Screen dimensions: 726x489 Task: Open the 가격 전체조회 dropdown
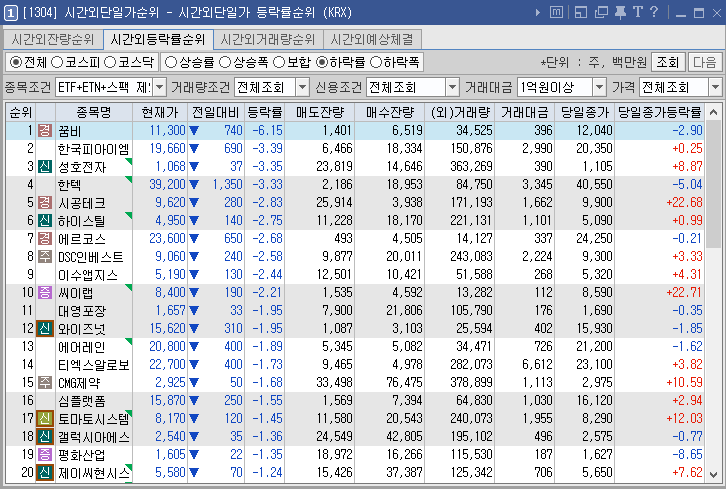tap(715, 87)
